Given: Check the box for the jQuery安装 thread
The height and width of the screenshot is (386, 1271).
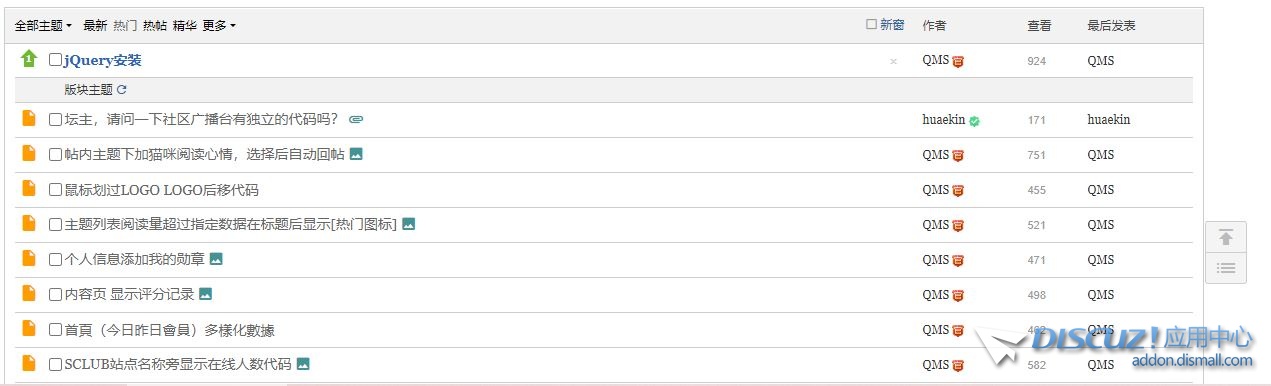Looking at the screenshot, I should click(55, 60).
